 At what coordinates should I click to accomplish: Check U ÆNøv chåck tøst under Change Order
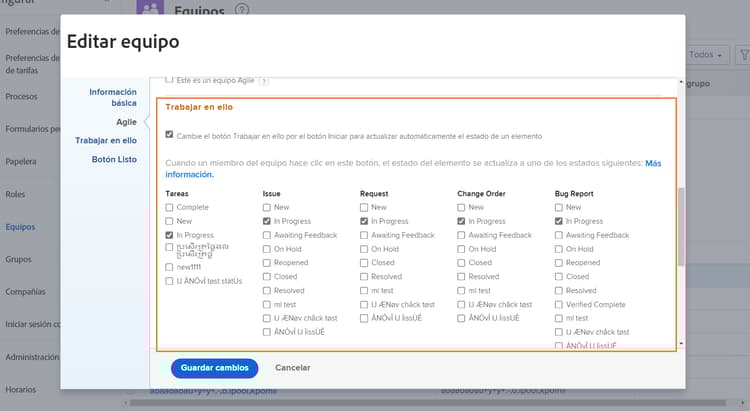click(x=461, y=304)
